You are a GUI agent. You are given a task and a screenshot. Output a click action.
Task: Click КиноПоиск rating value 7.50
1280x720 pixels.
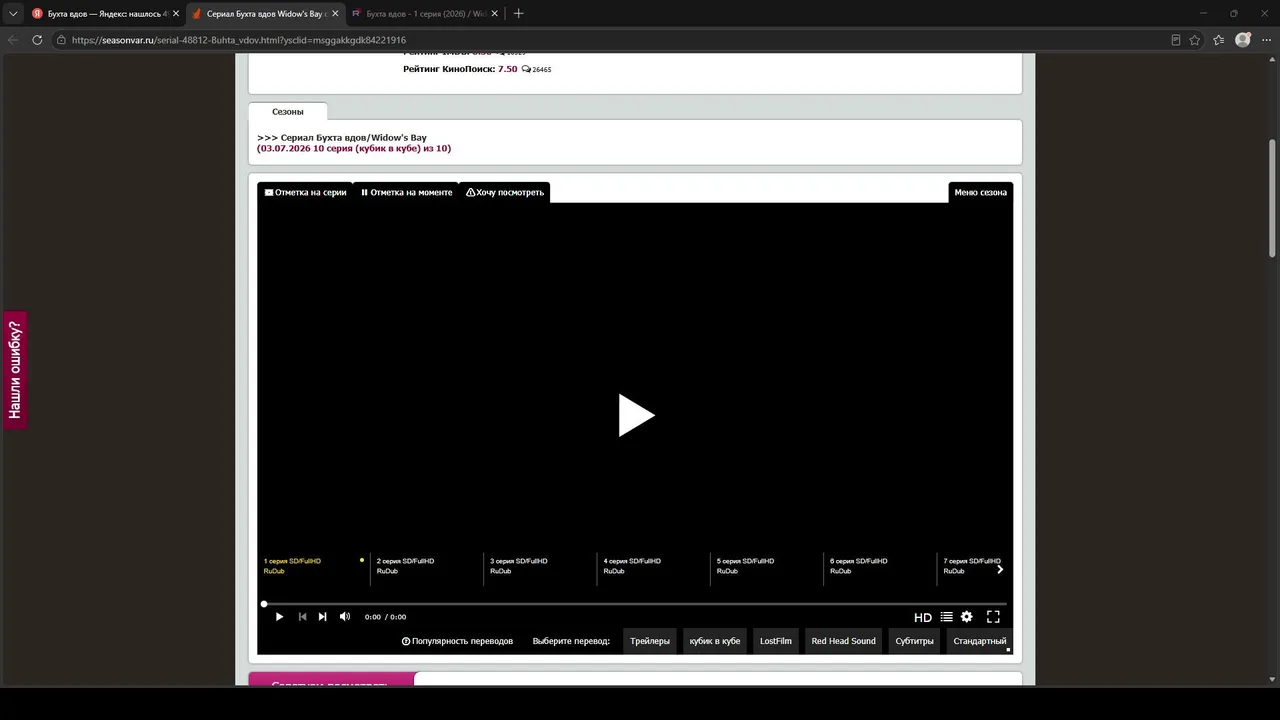coord(508,69)
